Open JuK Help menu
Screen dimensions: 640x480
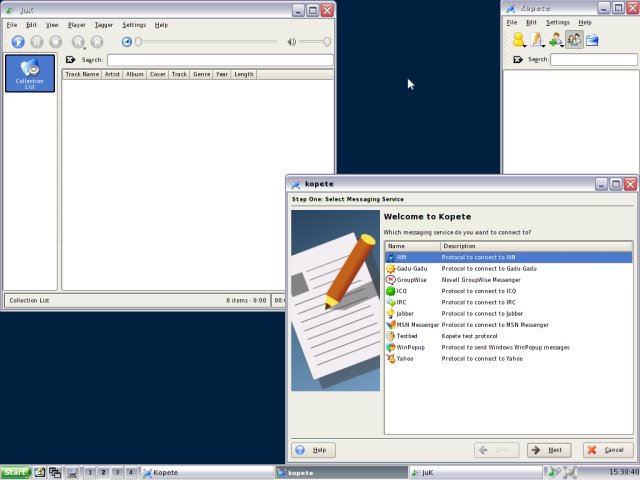pos(161,25)
